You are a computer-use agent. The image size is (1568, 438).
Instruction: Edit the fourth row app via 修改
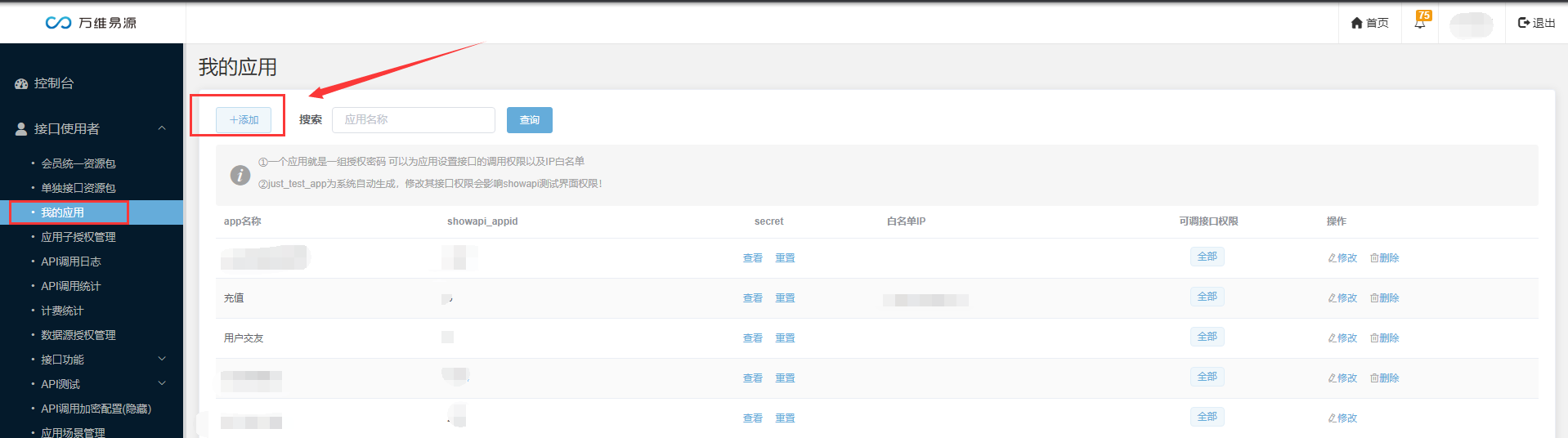(x=1342, y=378)
